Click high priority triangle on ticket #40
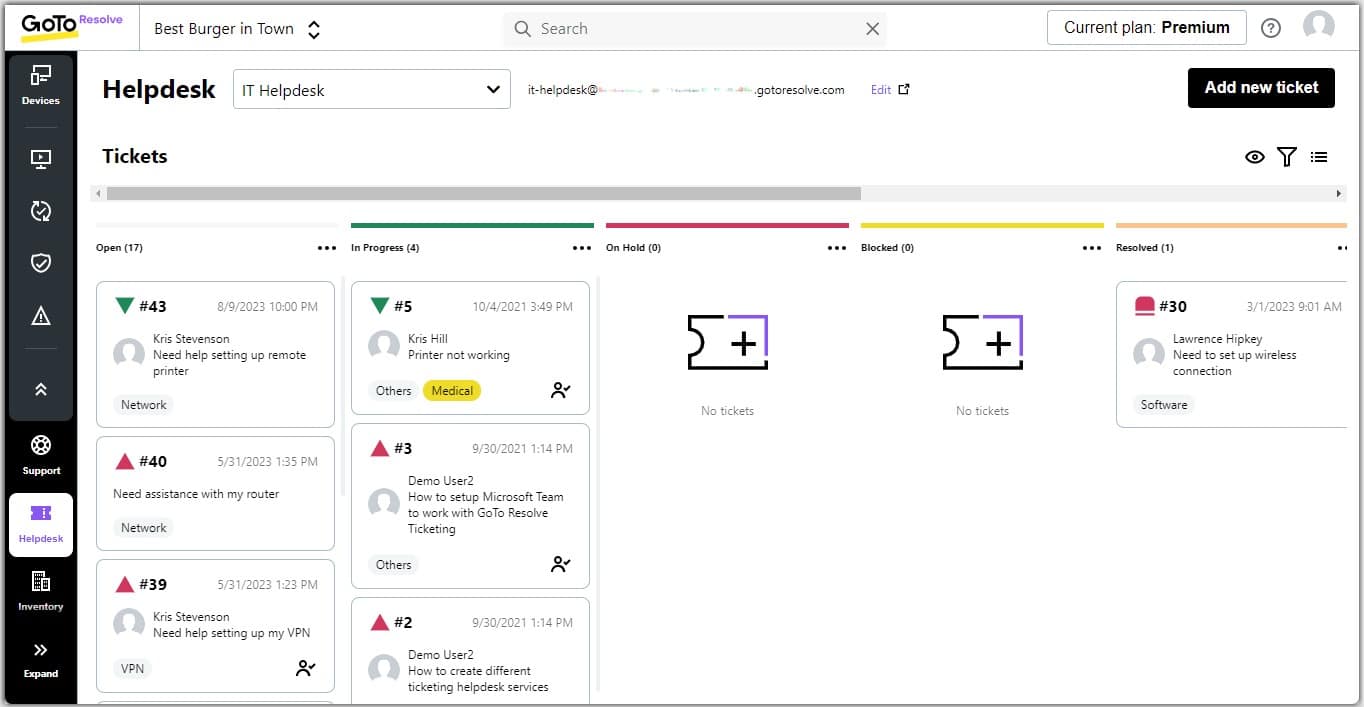This screenshot has width=1364, height=707. [124, 461]
